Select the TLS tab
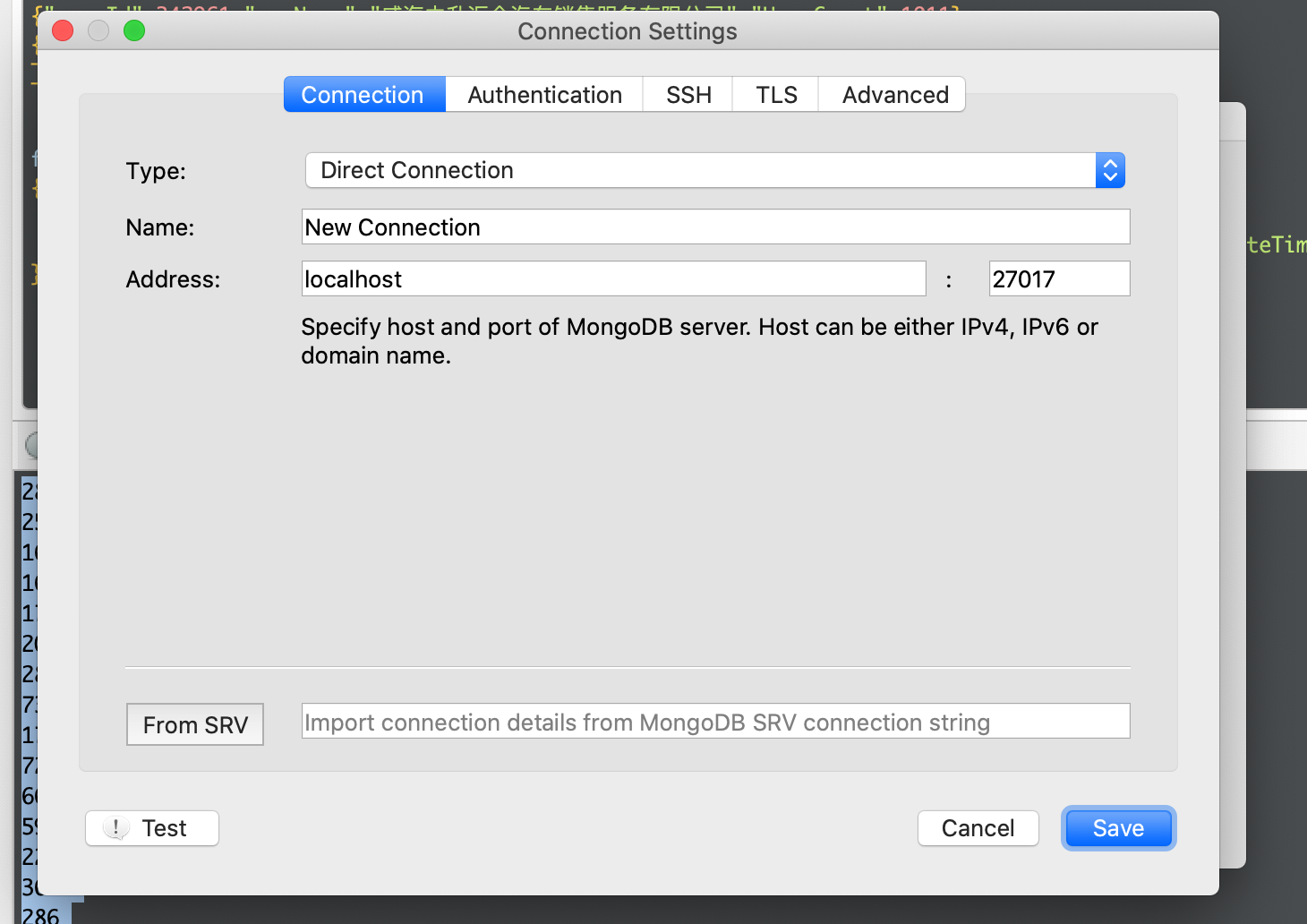This screenshot has width=1307, height=924. (x=776, y=95)
